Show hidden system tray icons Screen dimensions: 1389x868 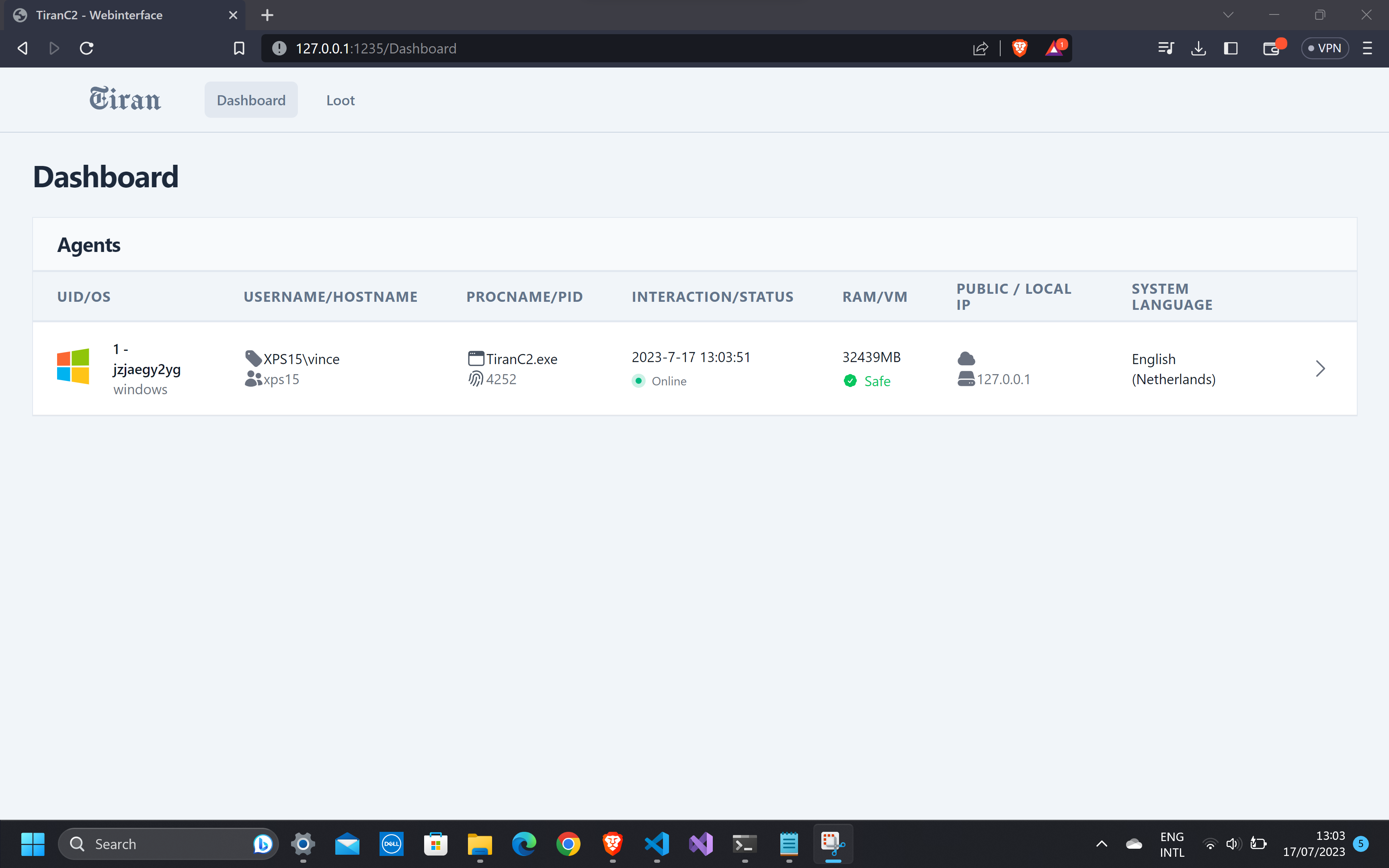tap(1101, 843)
